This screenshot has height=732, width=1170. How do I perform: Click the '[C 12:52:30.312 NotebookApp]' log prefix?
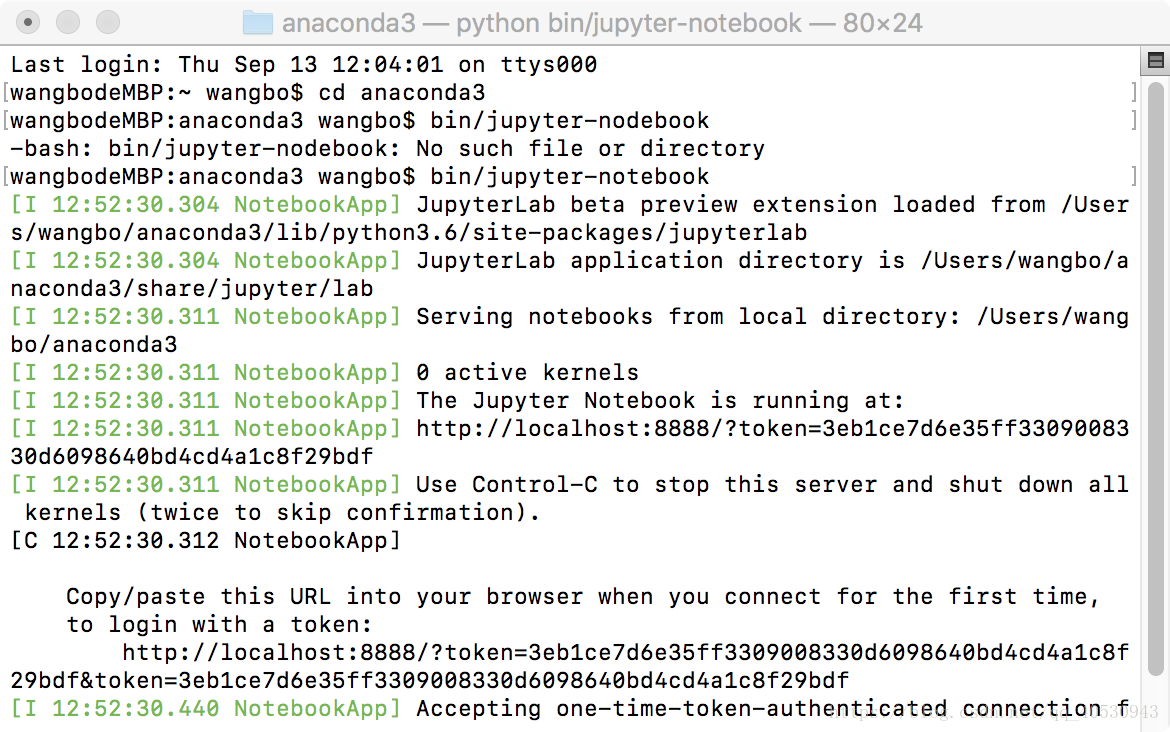(205, 541)
